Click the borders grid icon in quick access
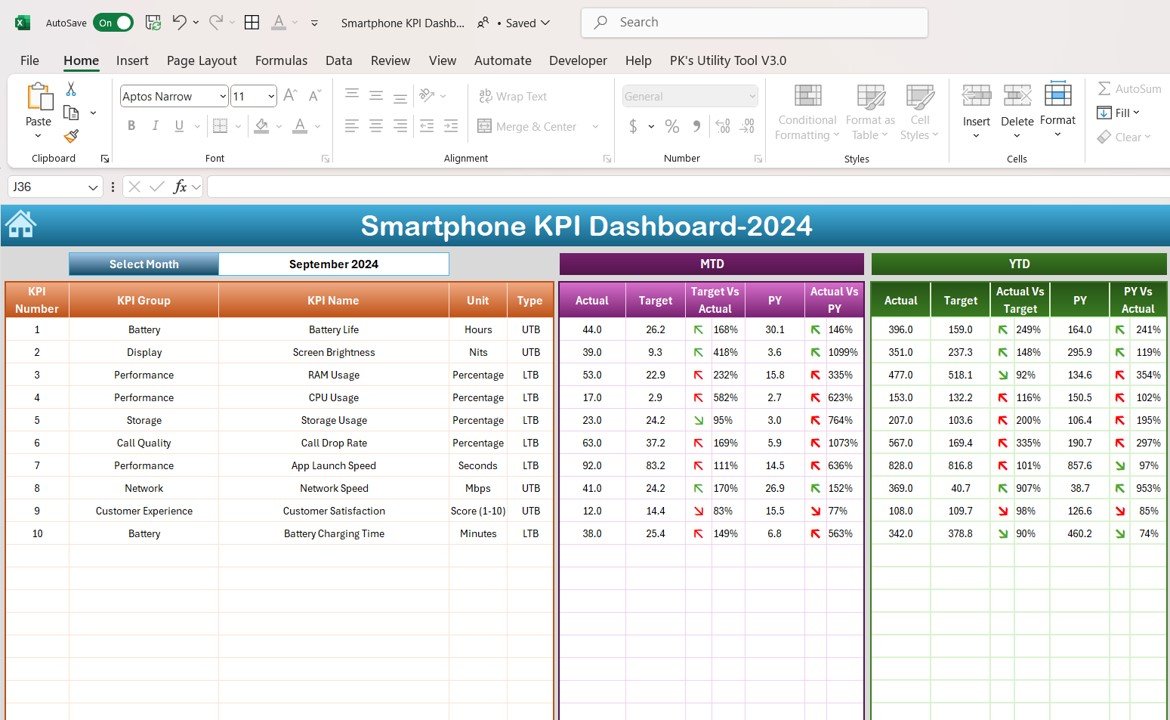The height and width of the screenshot is (720, 1170). coord(252,22)
